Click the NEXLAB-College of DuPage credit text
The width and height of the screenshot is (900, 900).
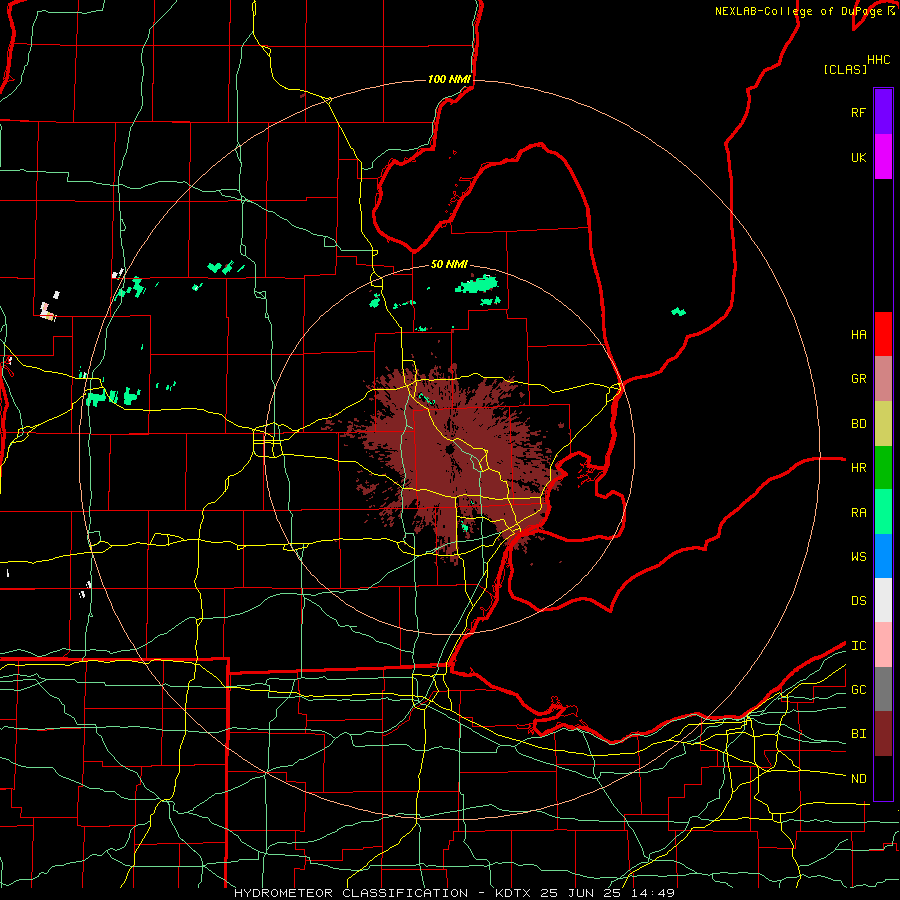798,11
